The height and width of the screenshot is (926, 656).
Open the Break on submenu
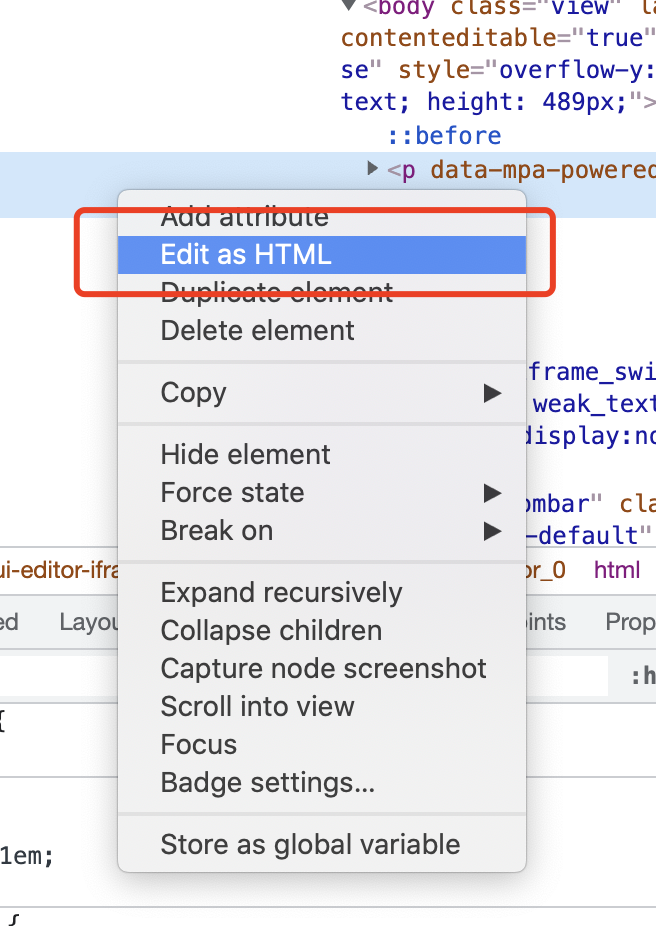(217, 530)
